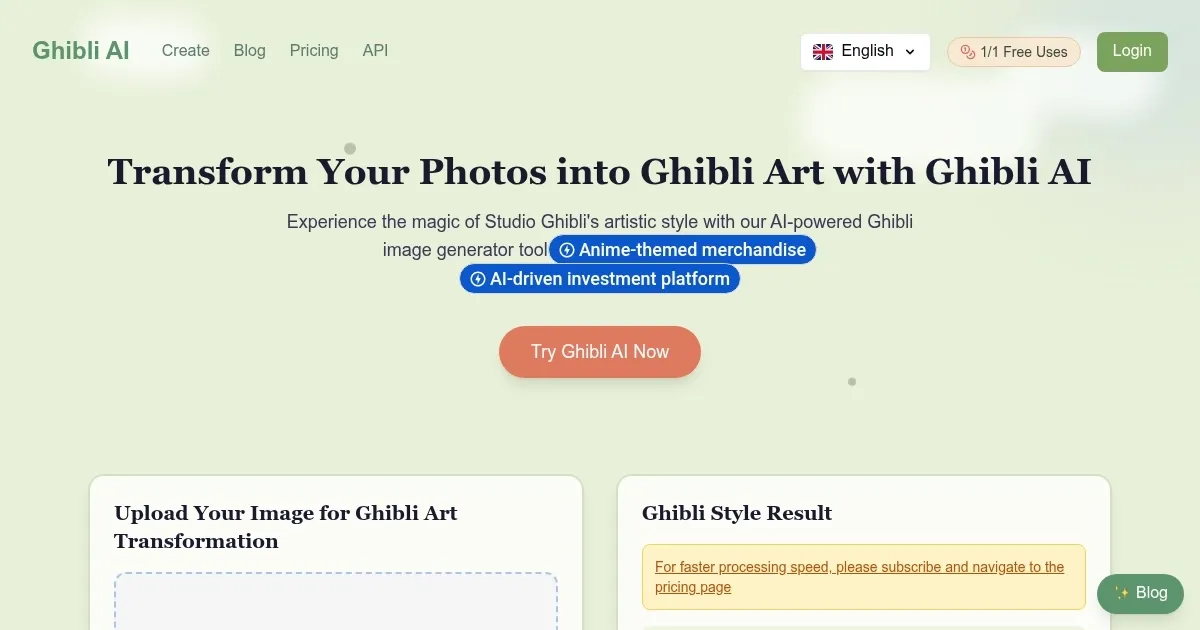Select Blog from the top navigation

point(249,50)
